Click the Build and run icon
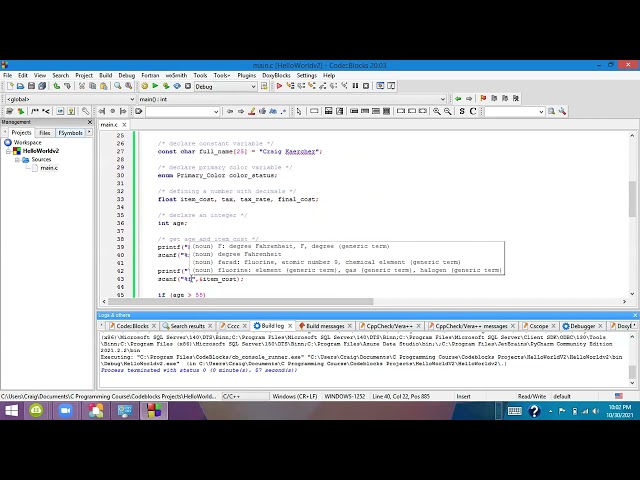This screenshot has height=480, width=640. (x=166, y=86)
